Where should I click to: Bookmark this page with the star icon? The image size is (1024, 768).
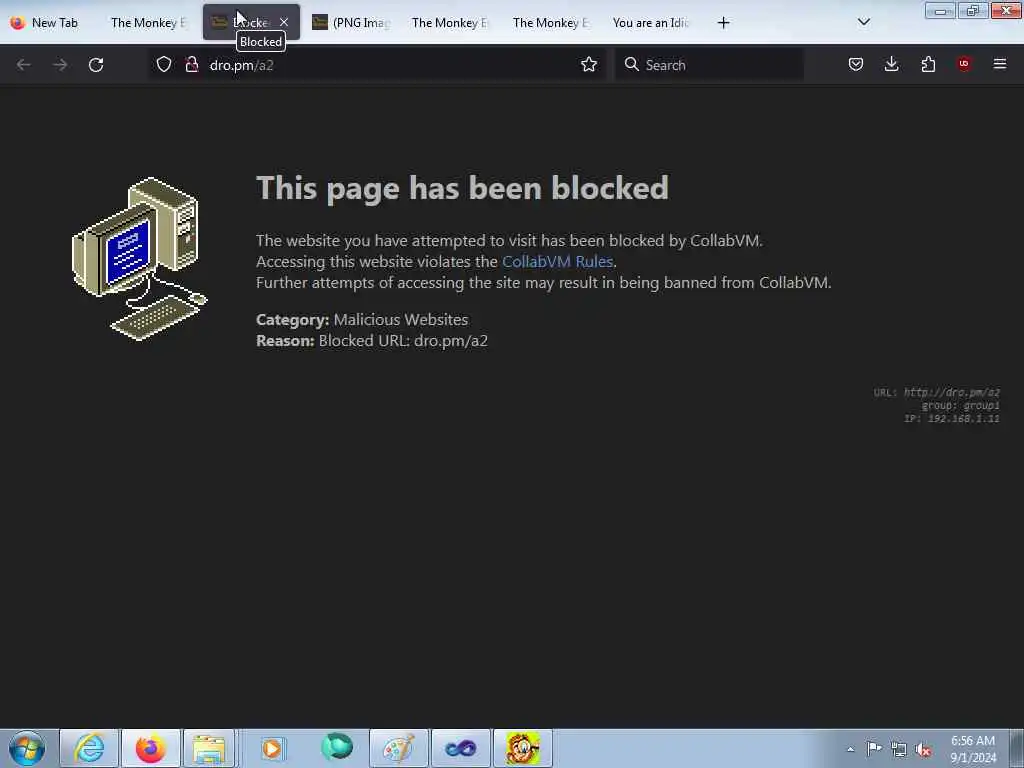pyautogui.click(x=588, y=65)
